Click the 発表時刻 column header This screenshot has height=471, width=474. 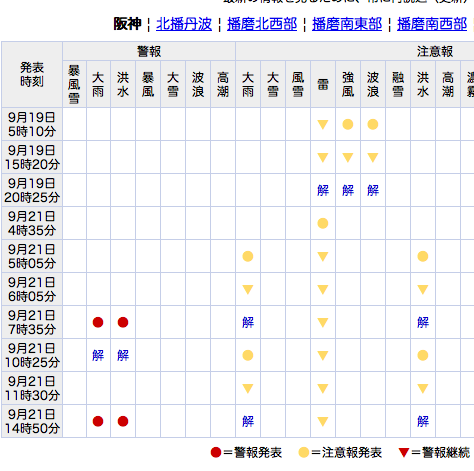coord(32,74)
